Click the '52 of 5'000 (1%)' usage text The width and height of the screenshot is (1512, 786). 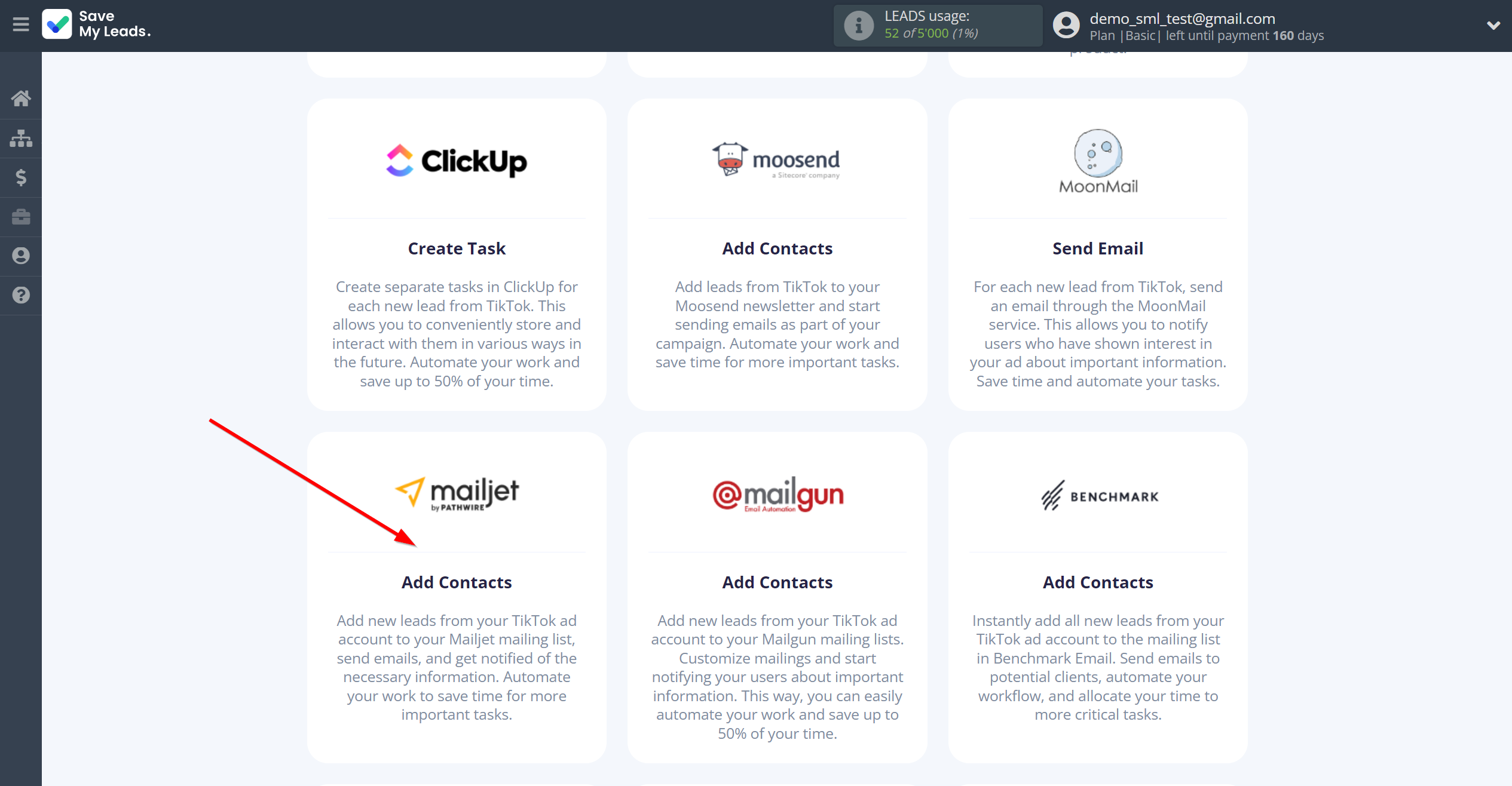click(931, 33)
